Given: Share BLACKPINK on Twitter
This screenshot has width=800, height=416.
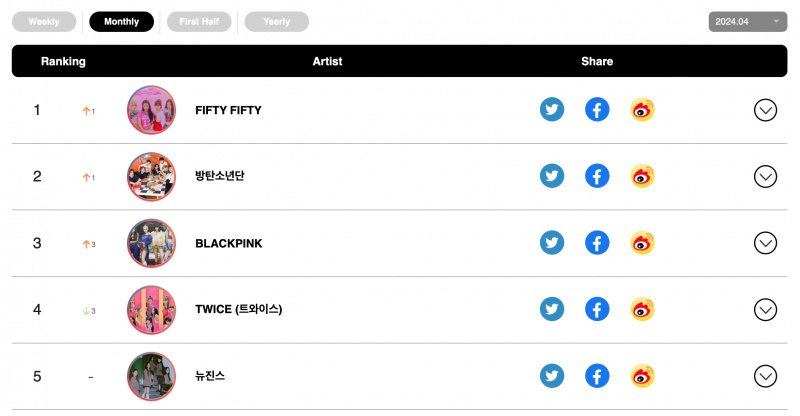Looking at the screenshot, I should point(552,243).
